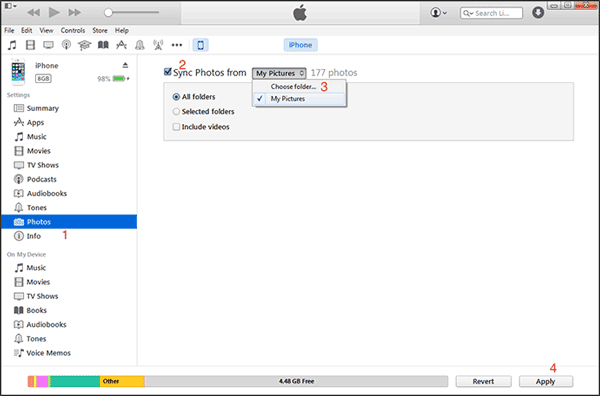Adjust the volume slider

131,13
